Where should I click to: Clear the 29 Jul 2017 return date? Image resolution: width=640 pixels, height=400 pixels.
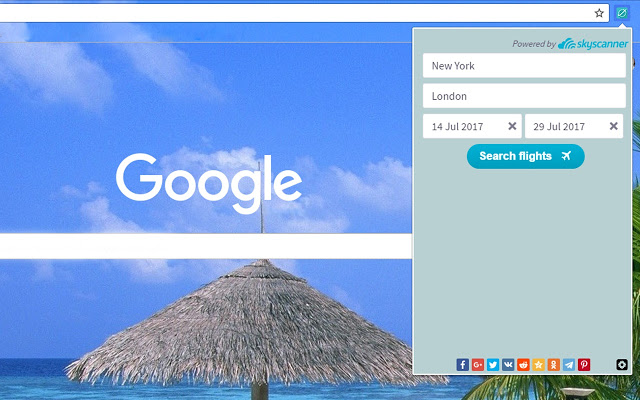tap(613, 126)
